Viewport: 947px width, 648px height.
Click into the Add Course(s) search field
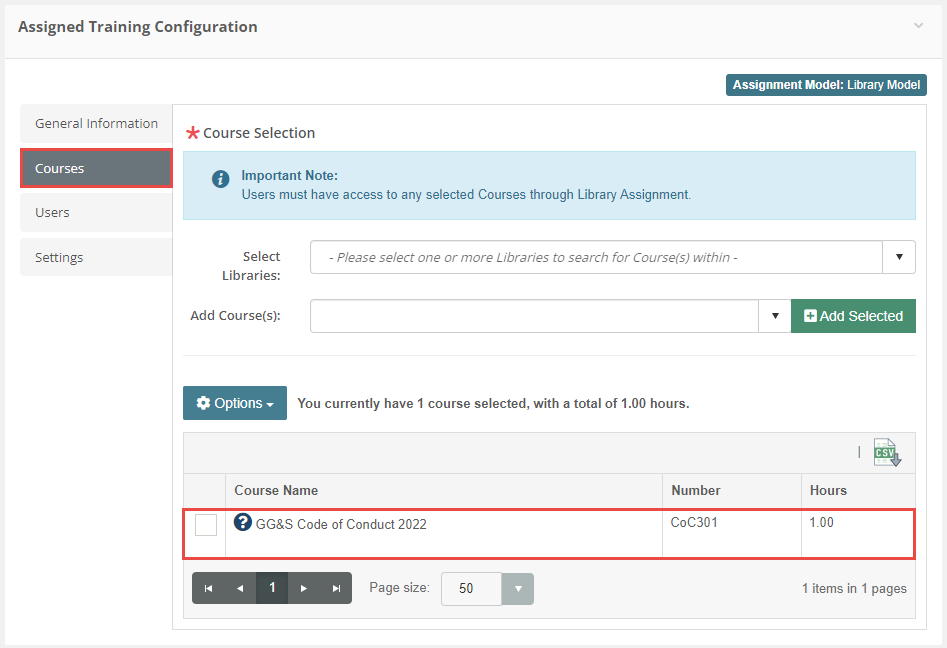coord(534,316)
